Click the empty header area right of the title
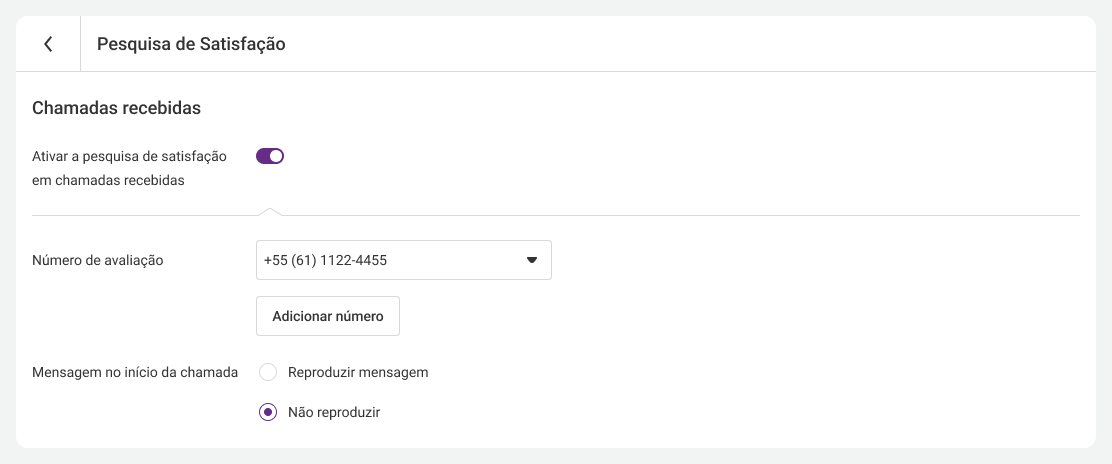This screenshot has width=1112, height=464. (x=688, y=44)
